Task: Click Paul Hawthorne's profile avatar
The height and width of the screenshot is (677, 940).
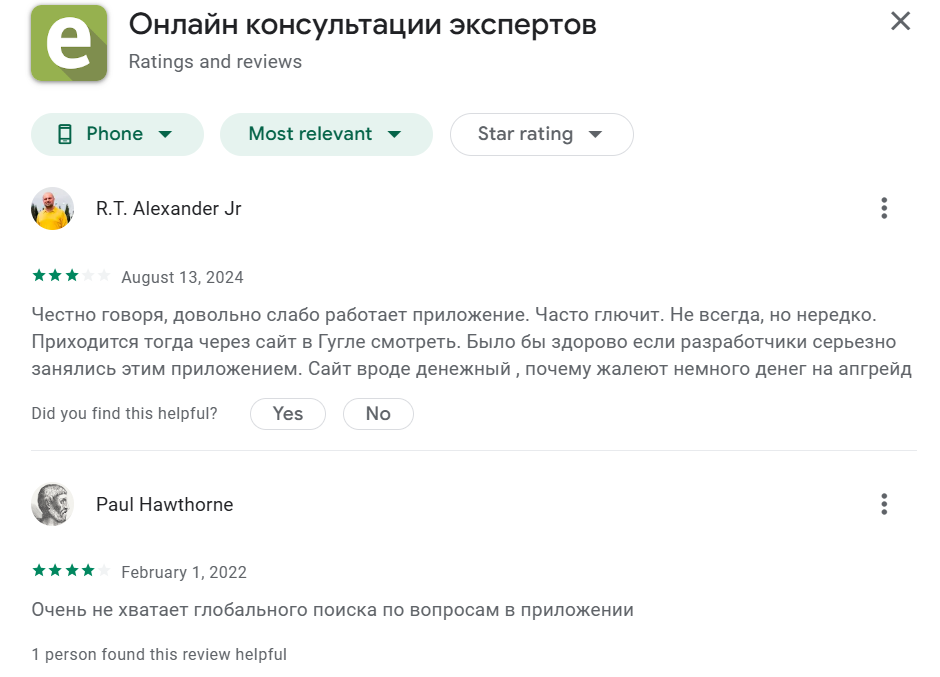Action: coord(52,504)
